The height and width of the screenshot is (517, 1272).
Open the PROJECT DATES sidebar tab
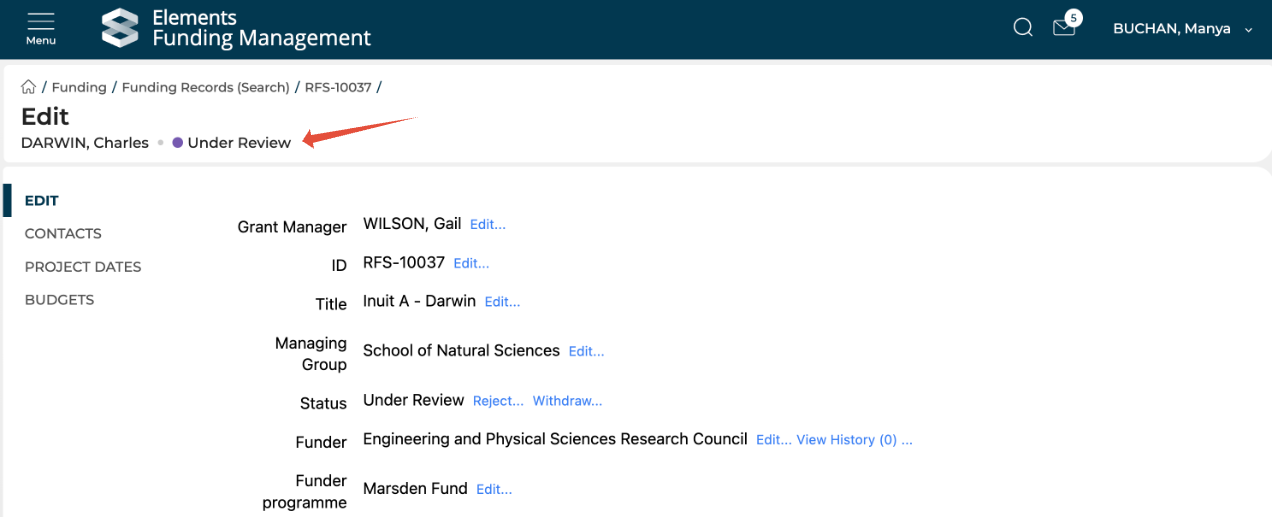click(x=83, y=267)
